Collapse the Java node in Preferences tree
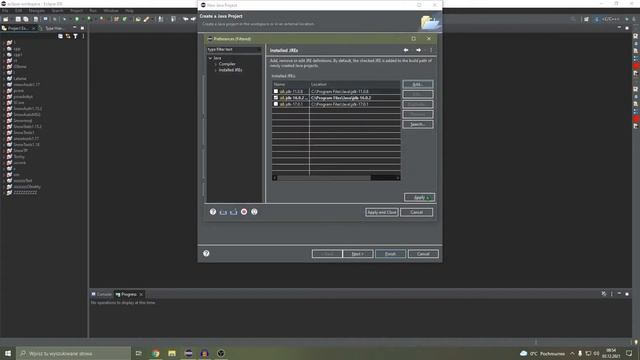Image resolution: width=640 pixels, height=360 pixels. [x=210, y=58]
